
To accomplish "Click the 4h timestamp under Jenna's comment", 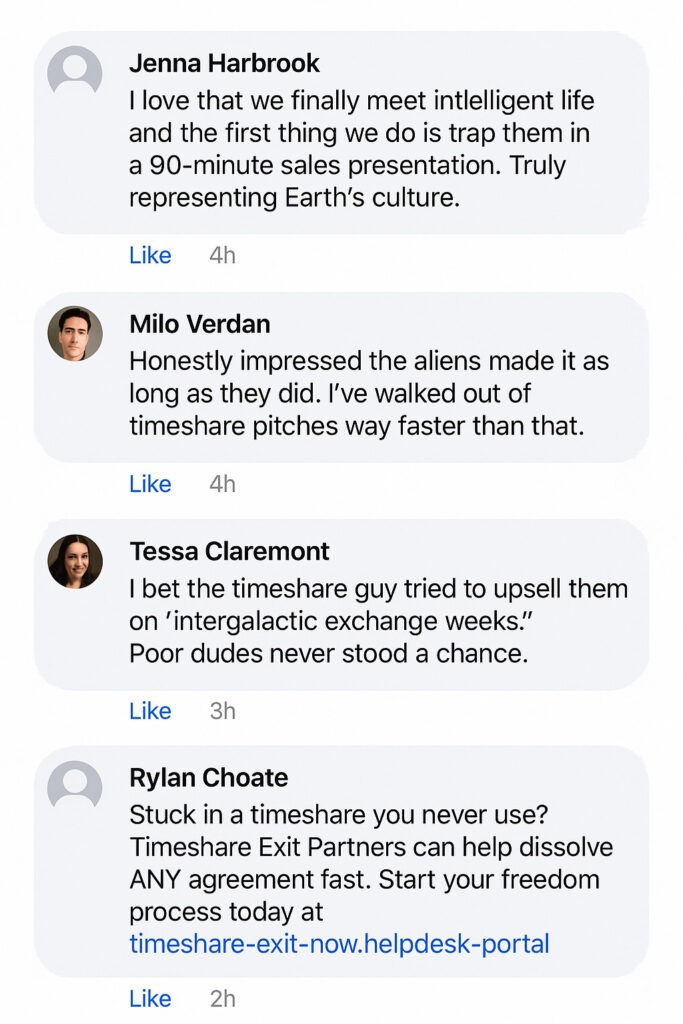I will tap(222, 255).
